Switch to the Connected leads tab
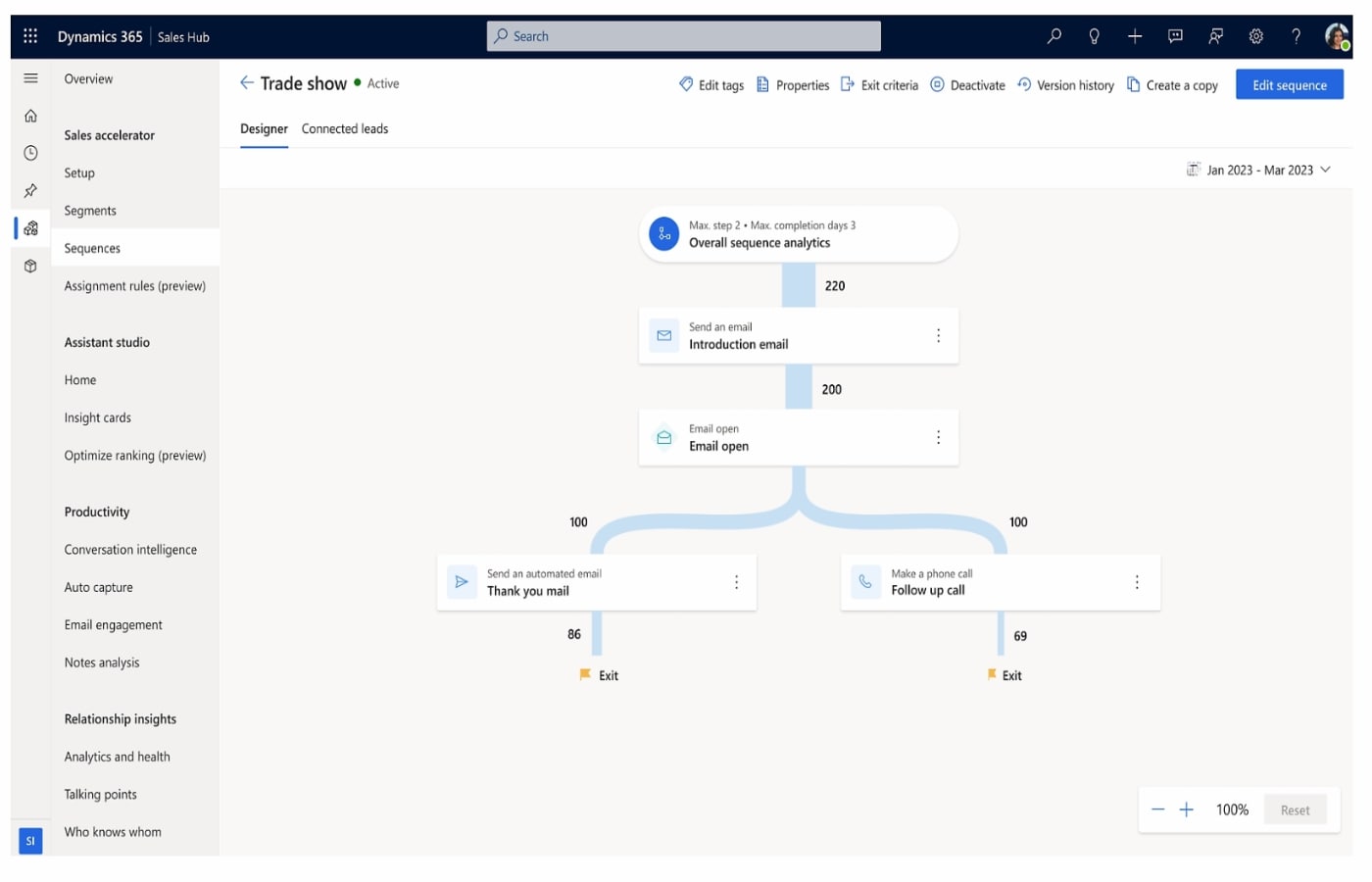Viewport: 1372px width, 882px height. click(x=345, y=128)
